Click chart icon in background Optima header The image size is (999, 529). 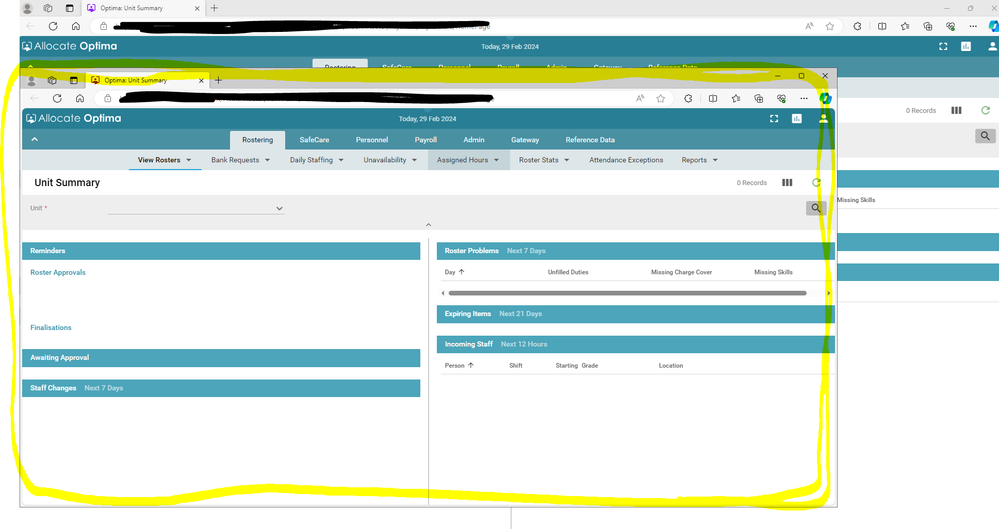click(x=966, y=47)
